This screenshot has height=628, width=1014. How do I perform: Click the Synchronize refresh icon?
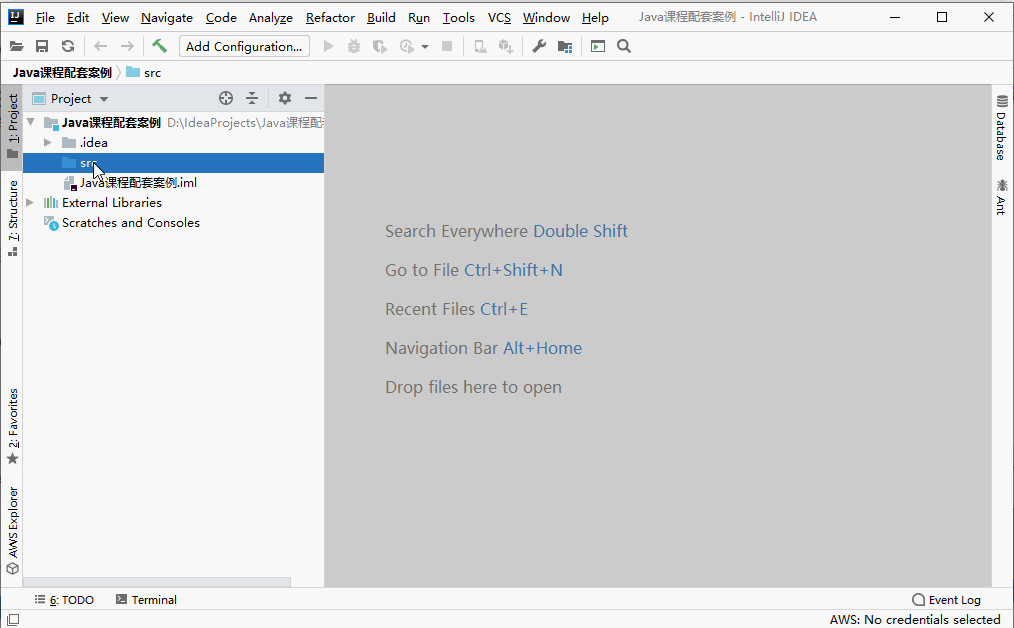(68, 46)
